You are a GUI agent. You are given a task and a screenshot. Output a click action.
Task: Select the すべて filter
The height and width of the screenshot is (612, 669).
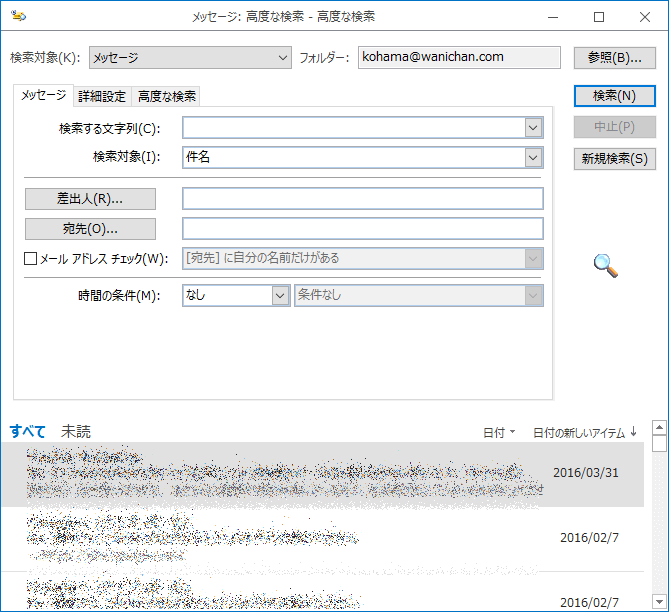click(x=28, y=432)
